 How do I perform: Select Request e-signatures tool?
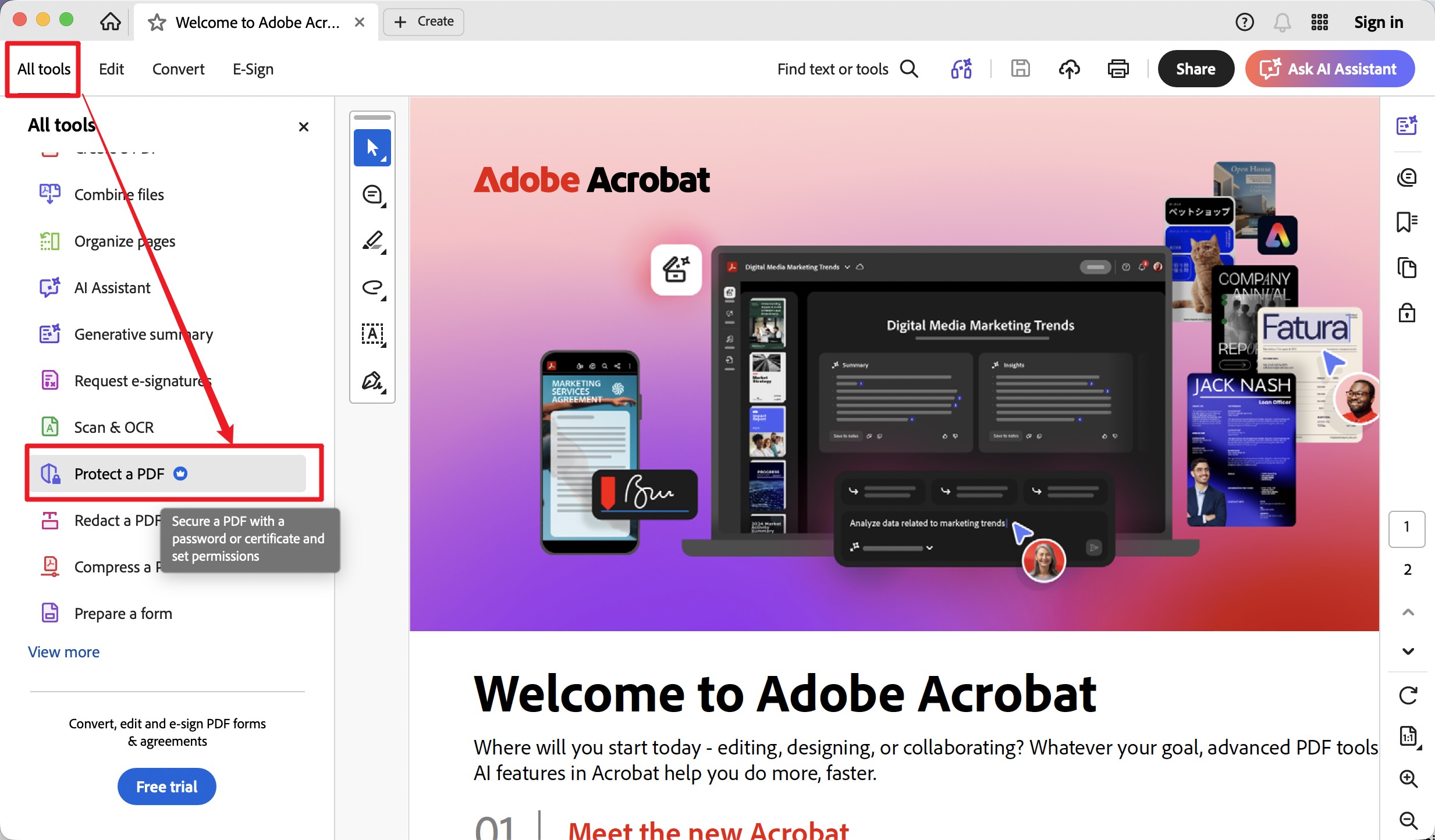click(x=169, y=380)
